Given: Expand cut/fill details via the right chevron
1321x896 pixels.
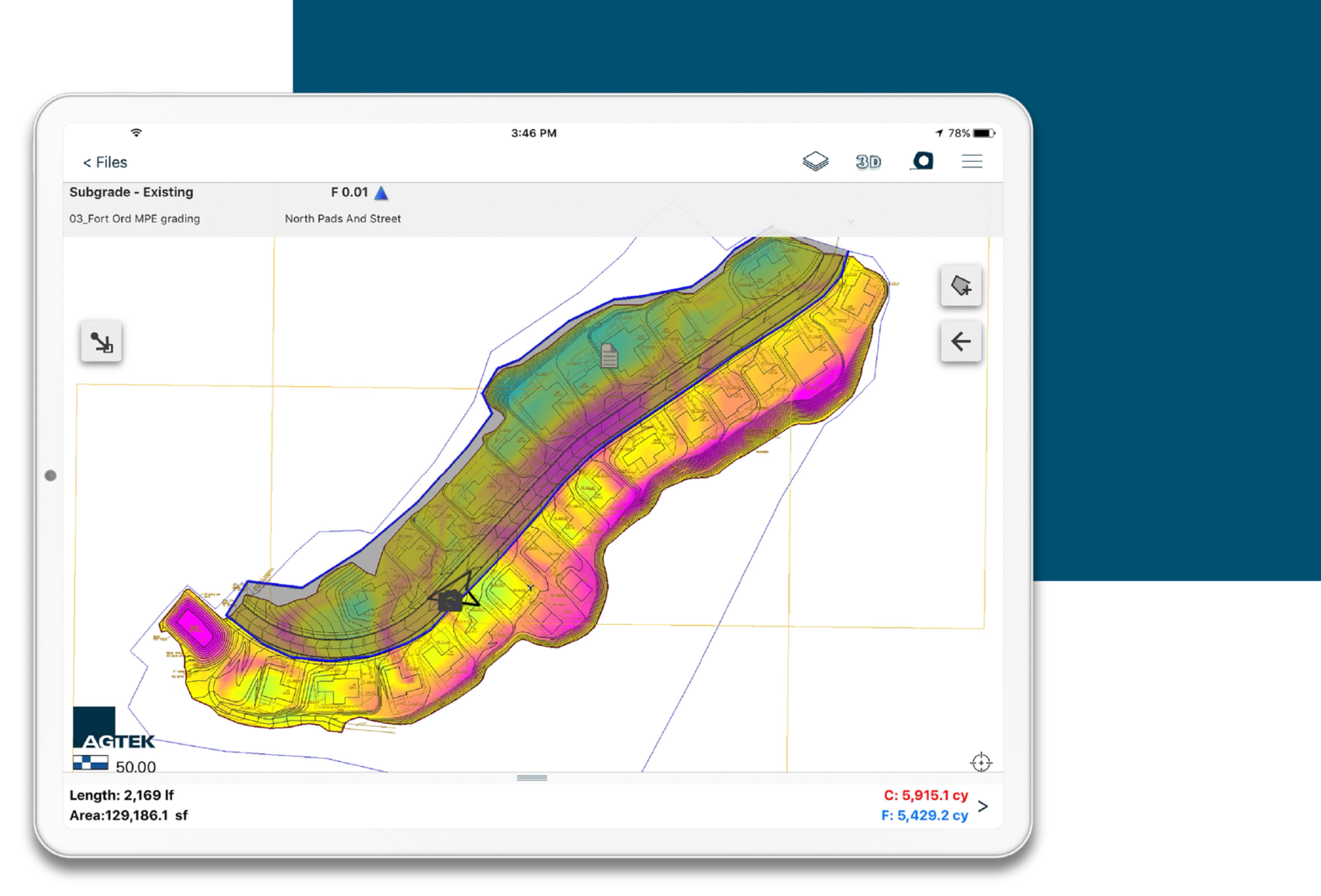Looking at the screenshot, I should click(983, 806).
